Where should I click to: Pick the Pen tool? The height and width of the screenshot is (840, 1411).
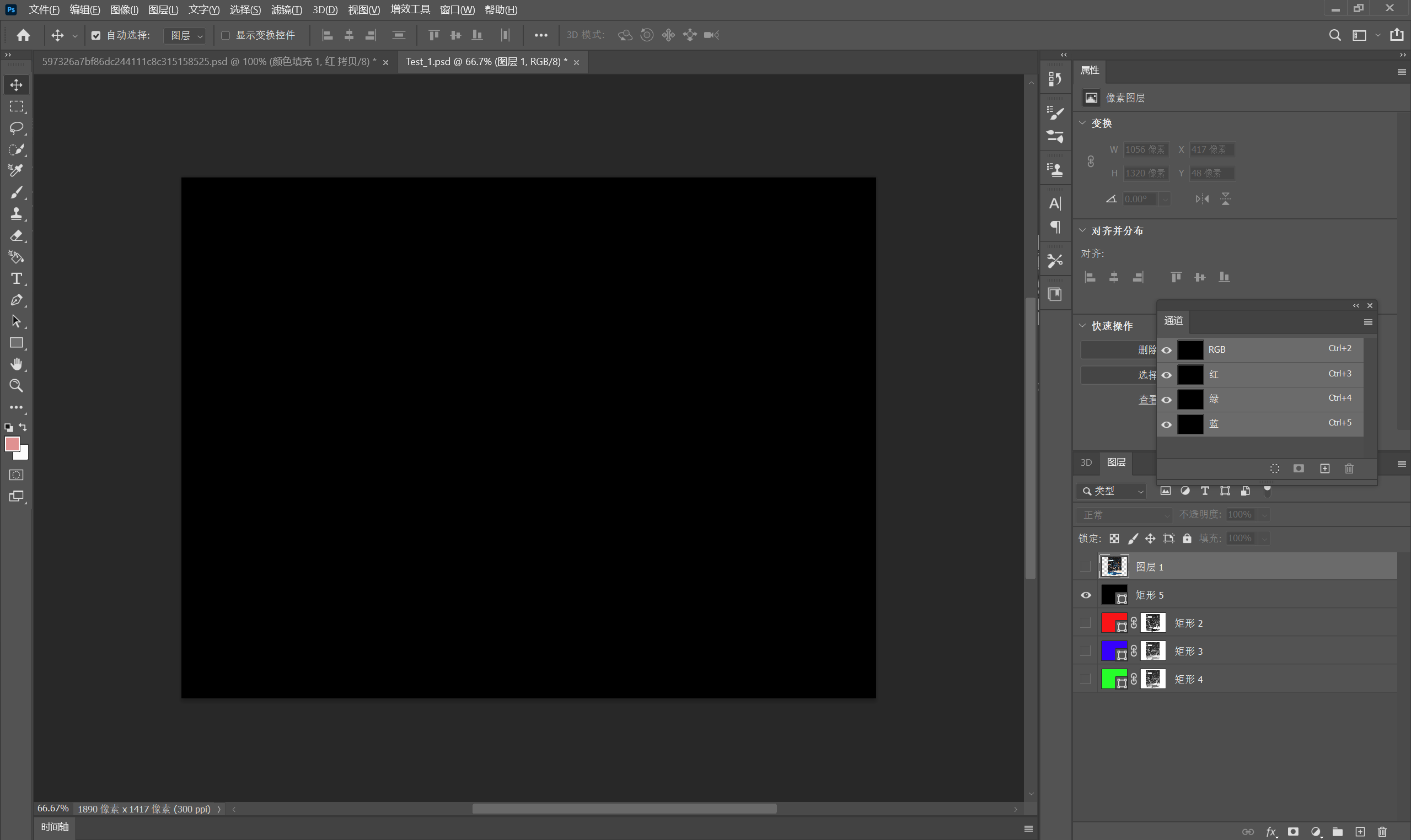(x=16, y=300)
